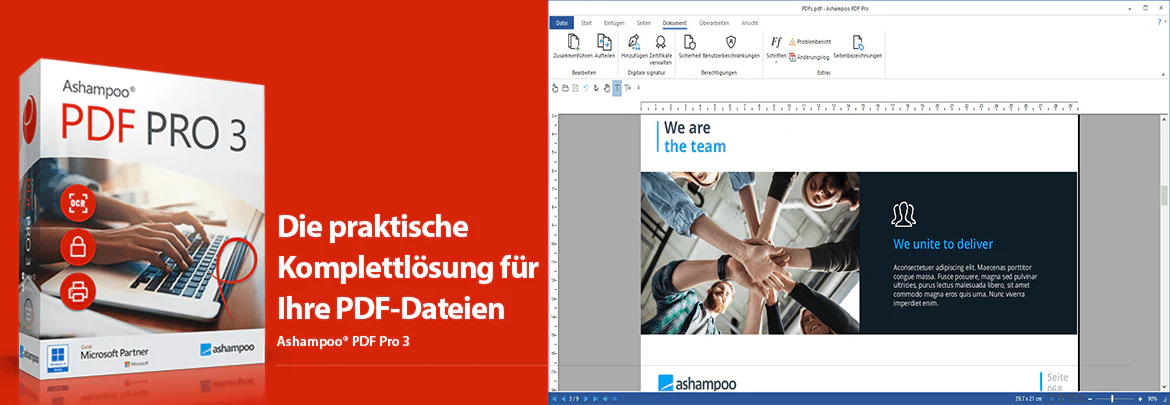The width and height of the screenshot is (1170, 405).
Task: Open the Änderungslog
Action: point(809,57)
